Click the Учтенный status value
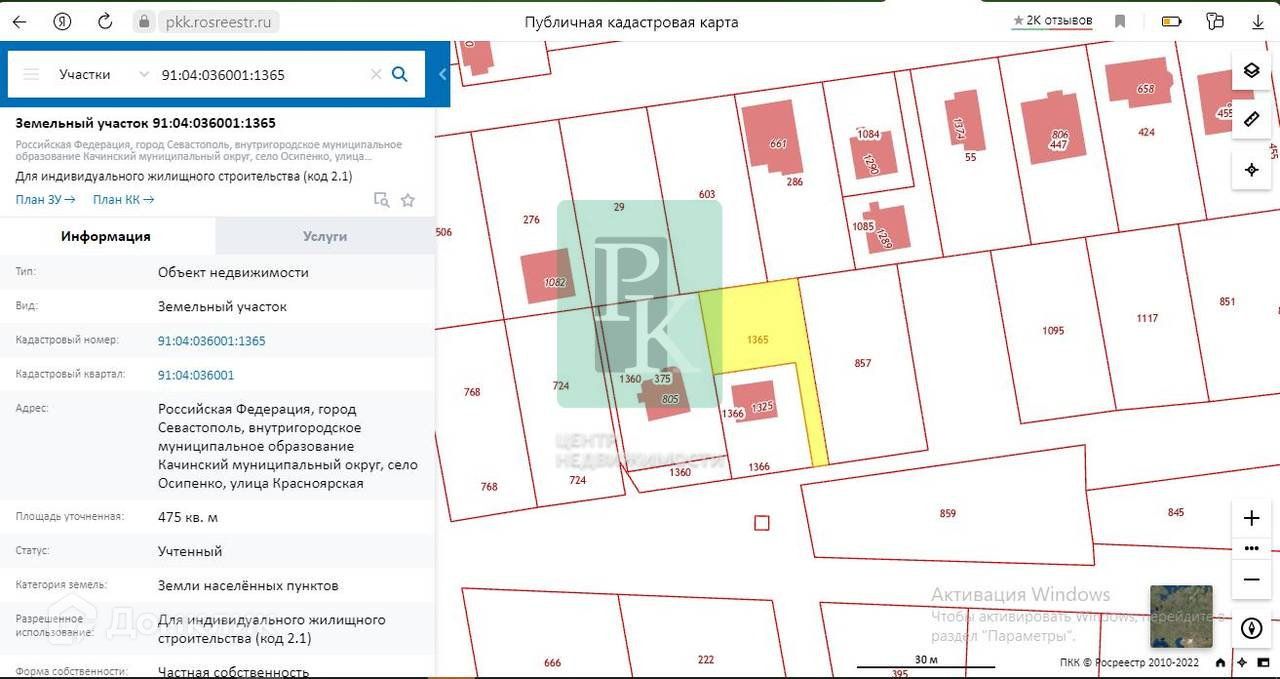 (x=190, y=551)
